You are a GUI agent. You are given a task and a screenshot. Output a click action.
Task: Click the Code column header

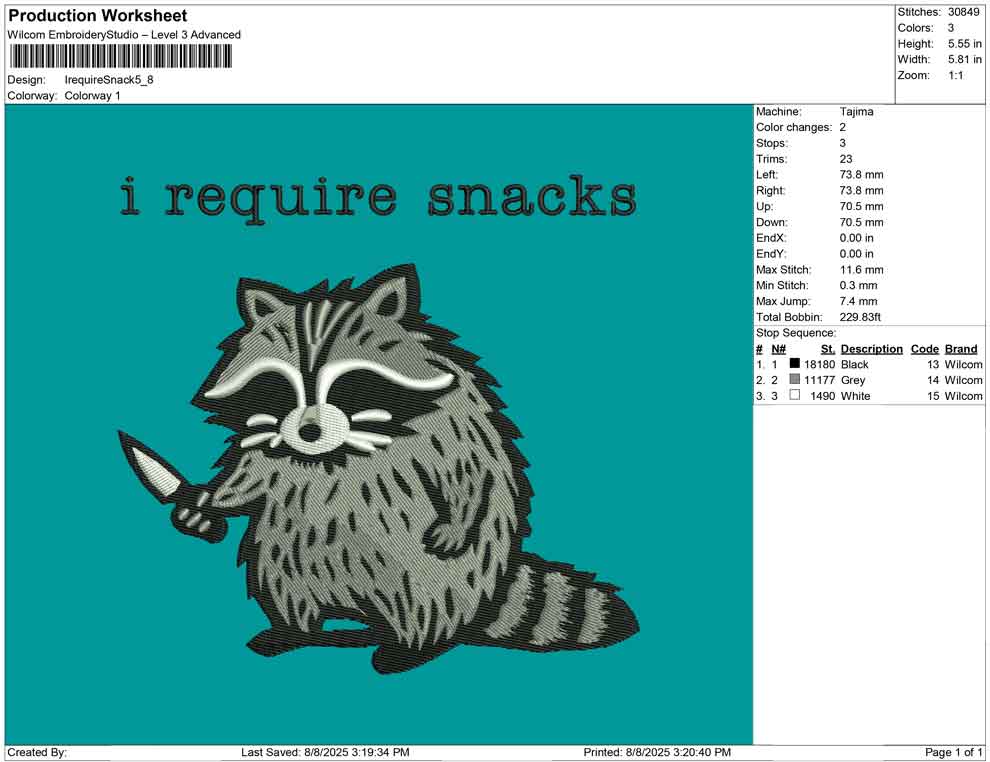coord(924,348)
